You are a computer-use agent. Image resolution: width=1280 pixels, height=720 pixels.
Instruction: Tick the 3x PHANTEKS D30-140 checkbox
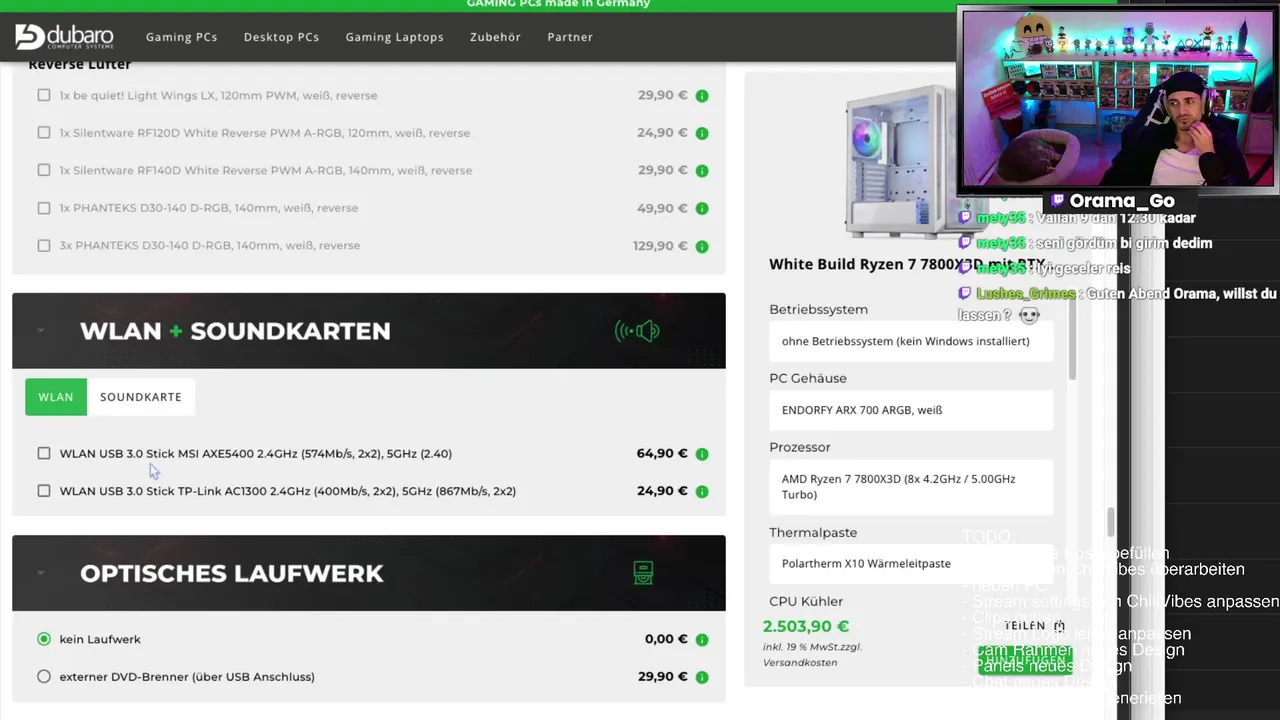coord(44,245)
